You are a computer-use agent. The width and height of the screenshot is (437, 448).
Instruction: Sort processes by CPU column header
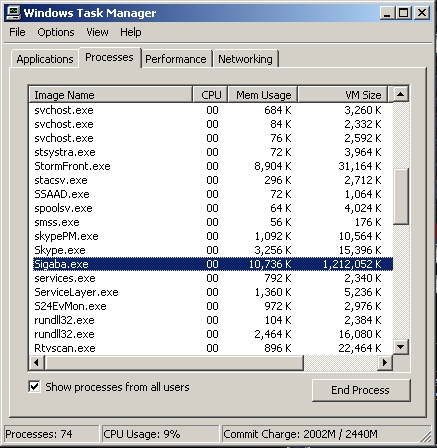pos(210,95)
